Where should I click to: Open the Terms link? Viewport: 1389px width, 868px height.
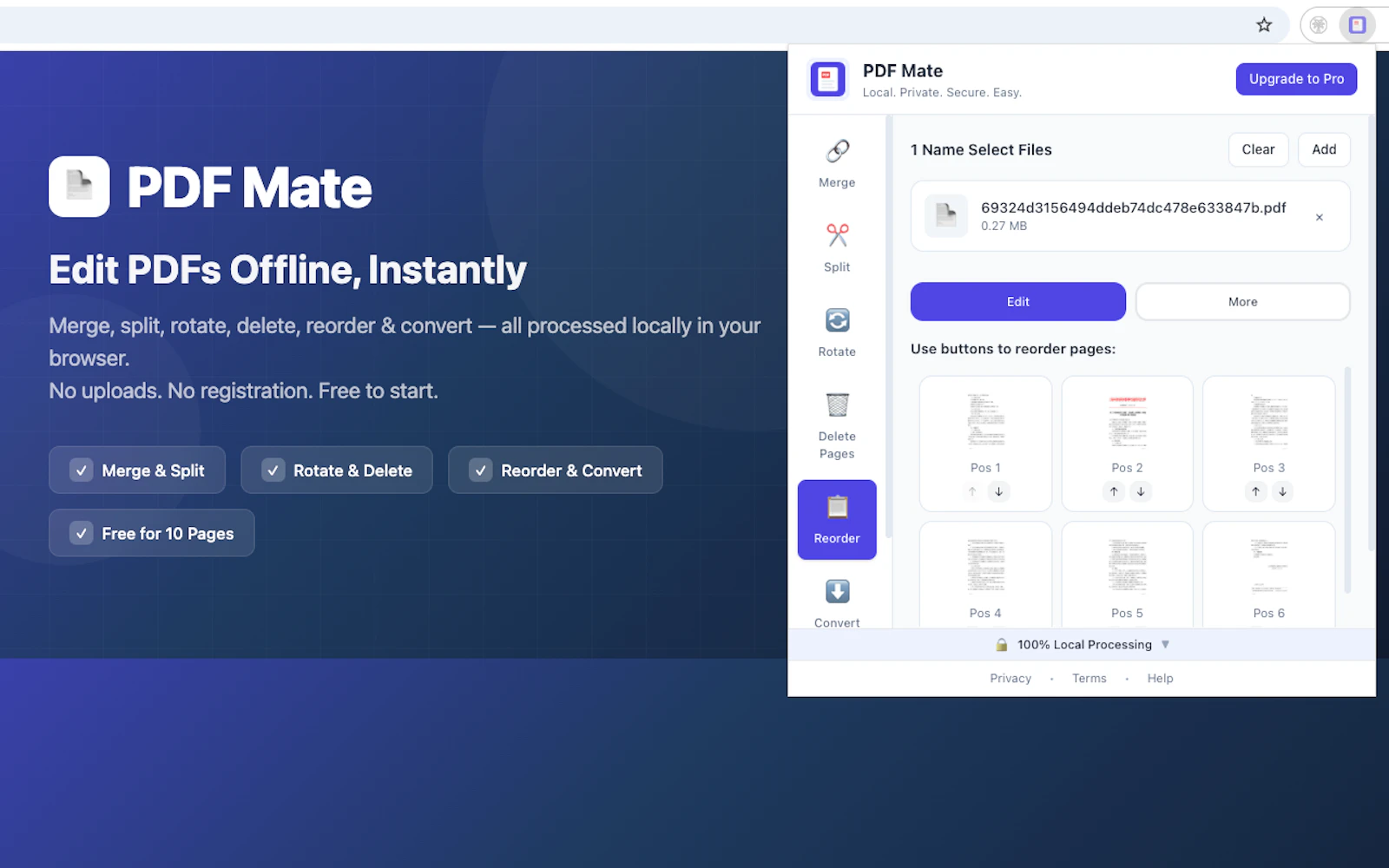coord(1089,679)
